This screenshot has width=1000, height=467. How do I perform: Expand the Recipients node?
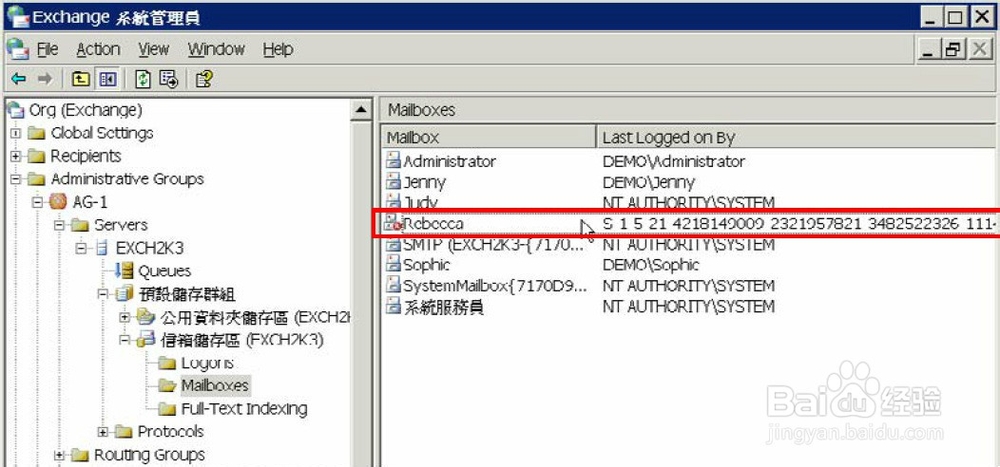15,156
